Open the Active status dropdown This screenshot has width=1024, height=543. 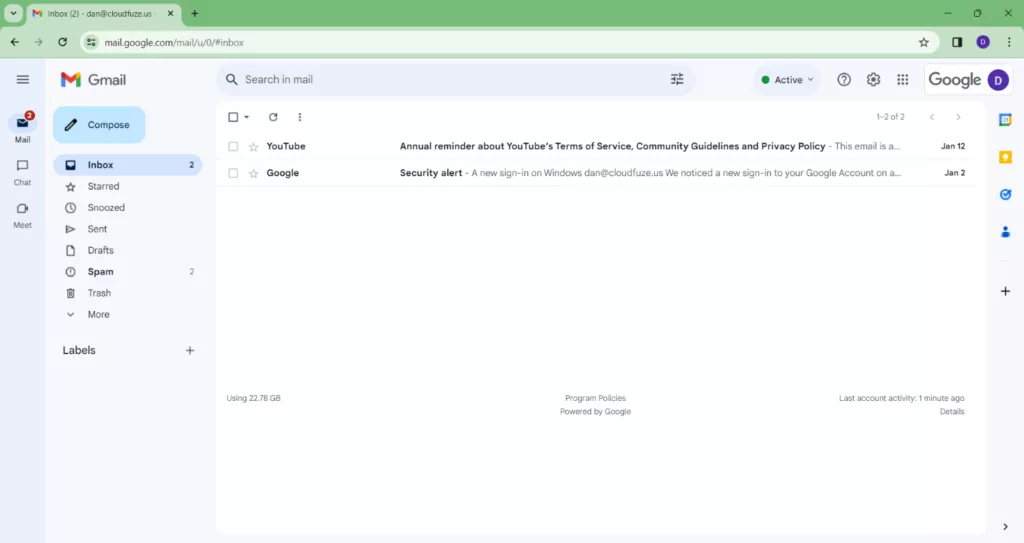coord(787,80)
